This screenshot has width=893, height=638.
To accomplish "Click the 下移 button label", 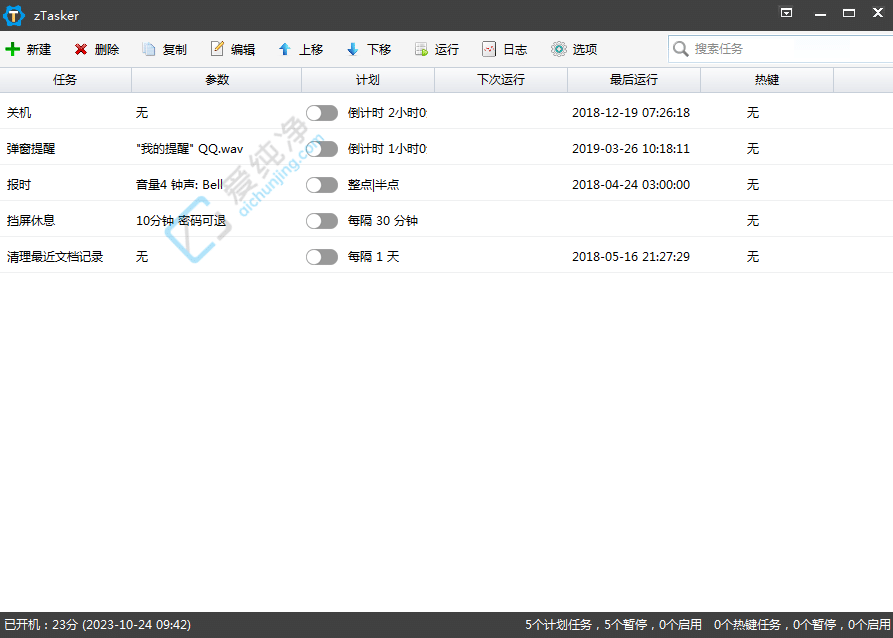I will tap(379, 50).
